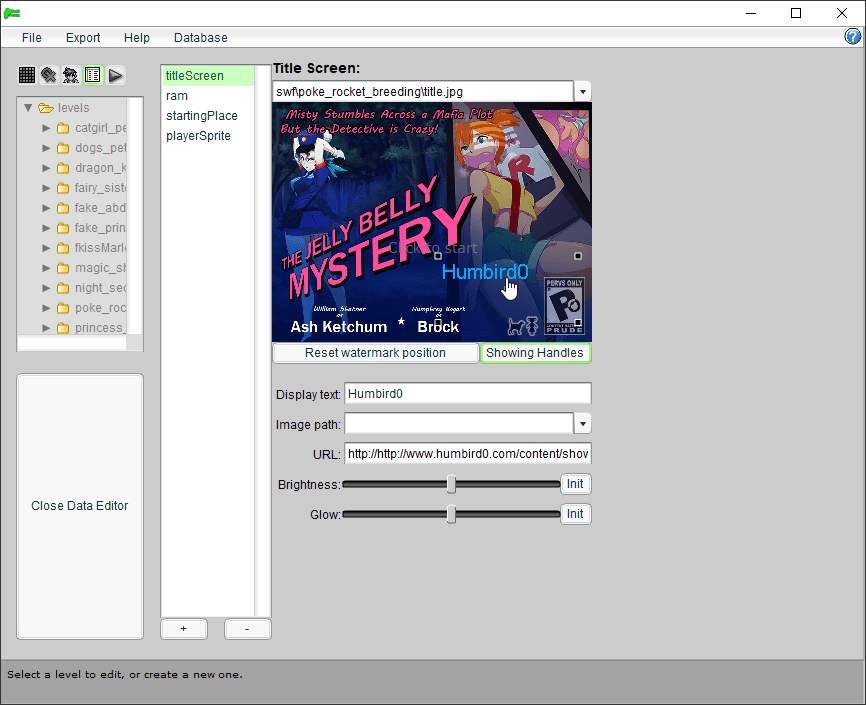Click Reset watermark position button

tap(376, 353)
